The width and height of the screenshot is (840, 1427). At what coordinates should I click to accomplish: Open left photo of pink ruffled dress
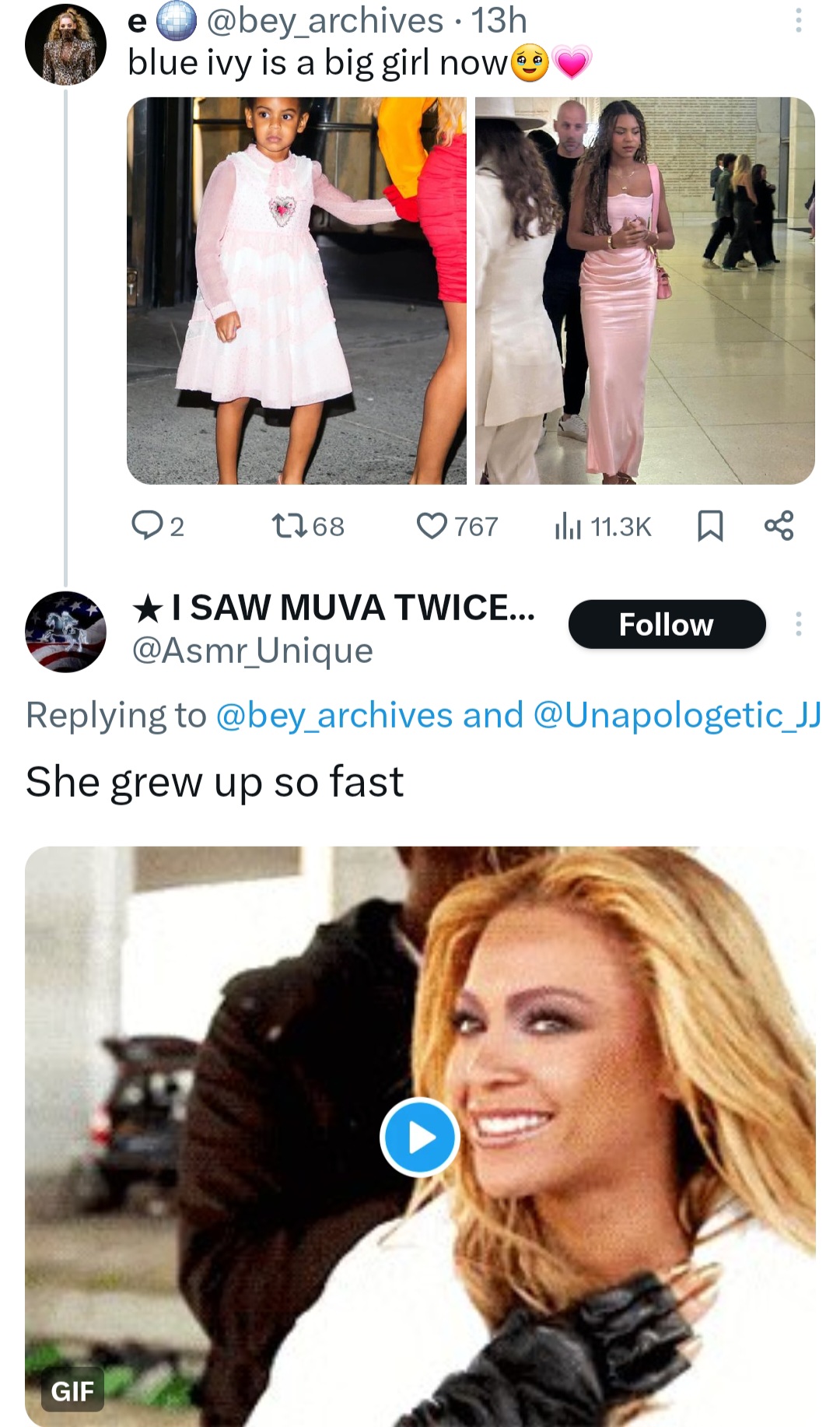tap(296, 290)
